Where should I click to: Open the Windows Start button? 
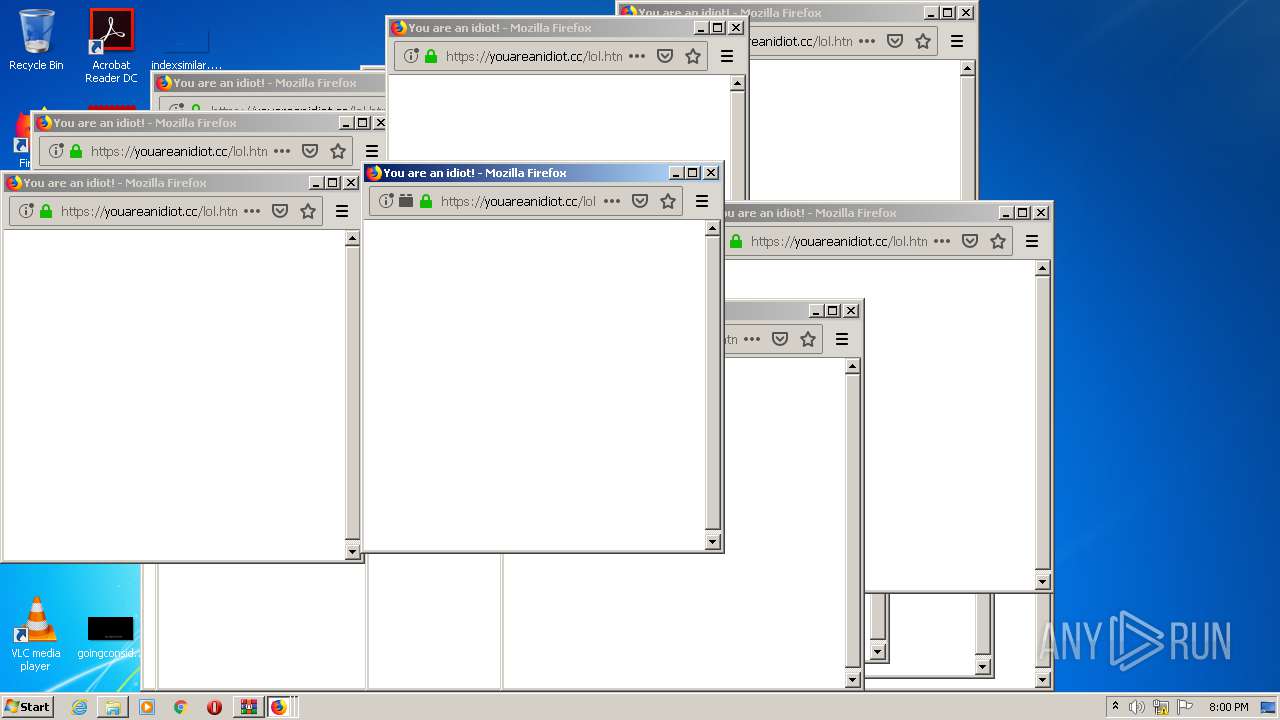[27, 707]
